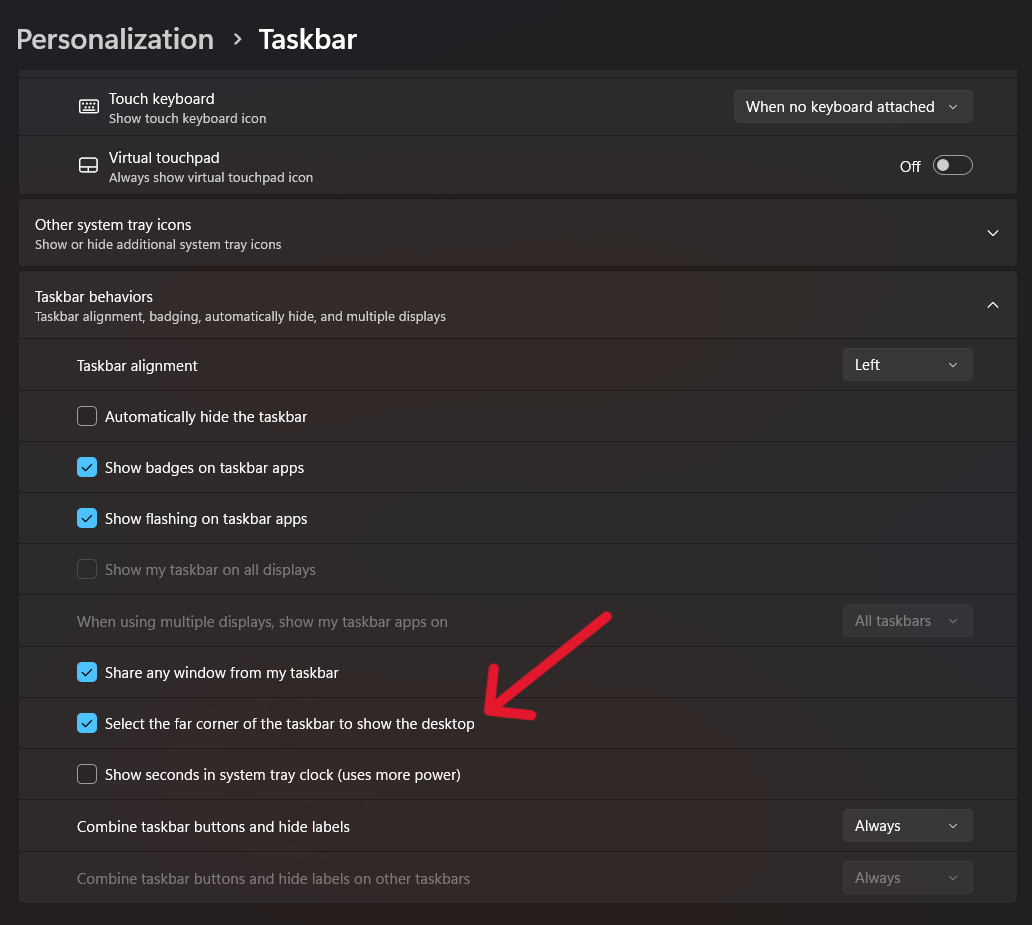Enable Automatically hide the taskbar
The image size is (1032, 925).
87,416
